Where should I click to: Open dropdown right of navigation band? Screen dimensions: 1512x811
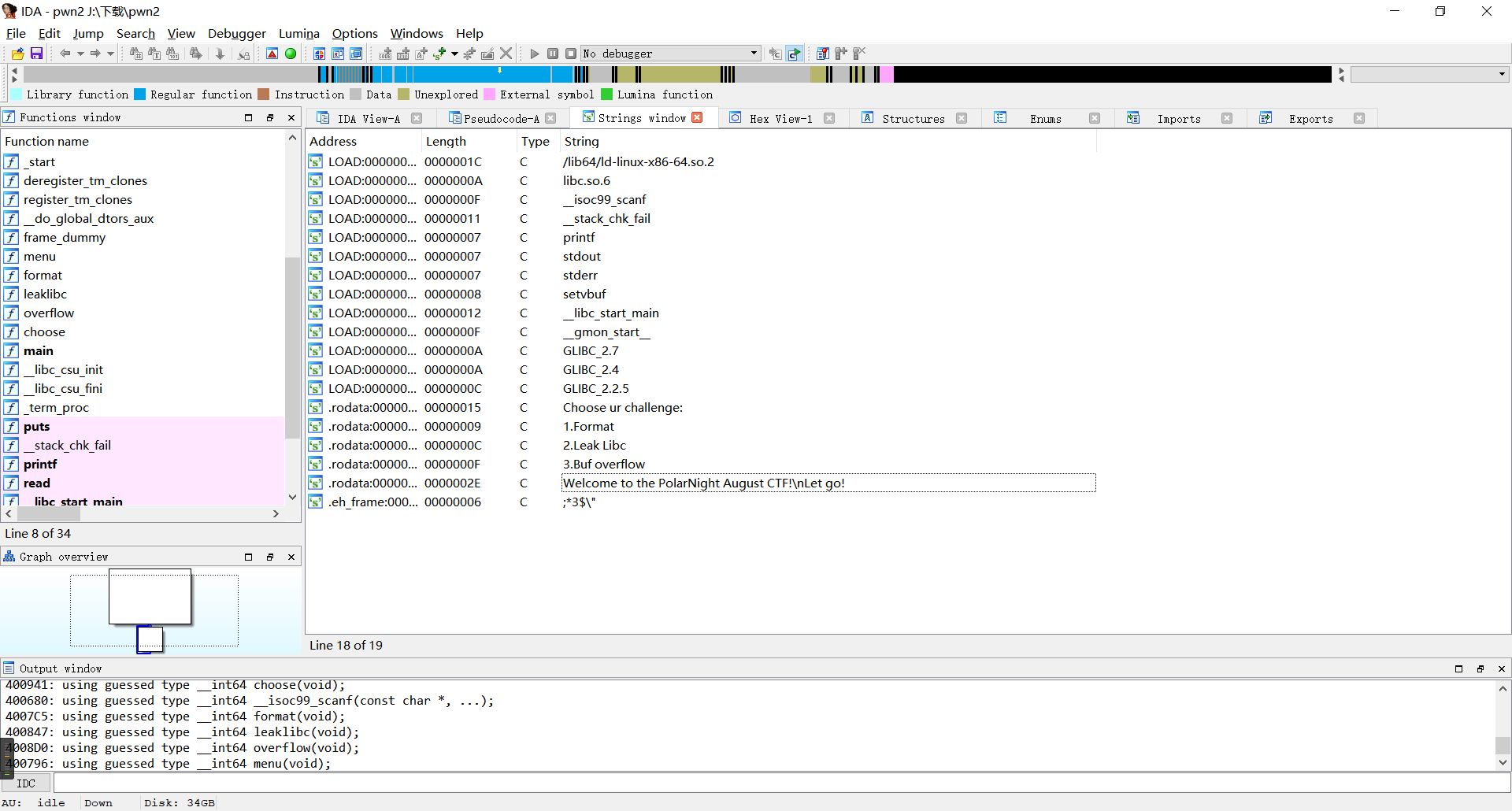(x=1502, y=74)
